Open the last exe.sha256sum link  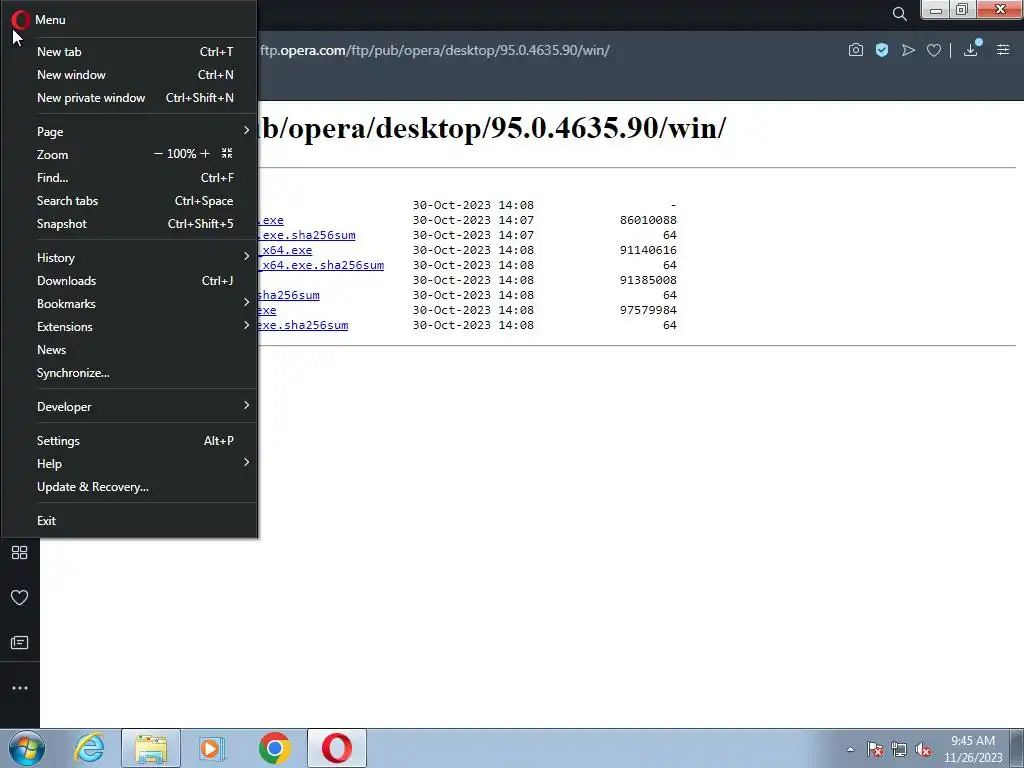pos(303,325)
